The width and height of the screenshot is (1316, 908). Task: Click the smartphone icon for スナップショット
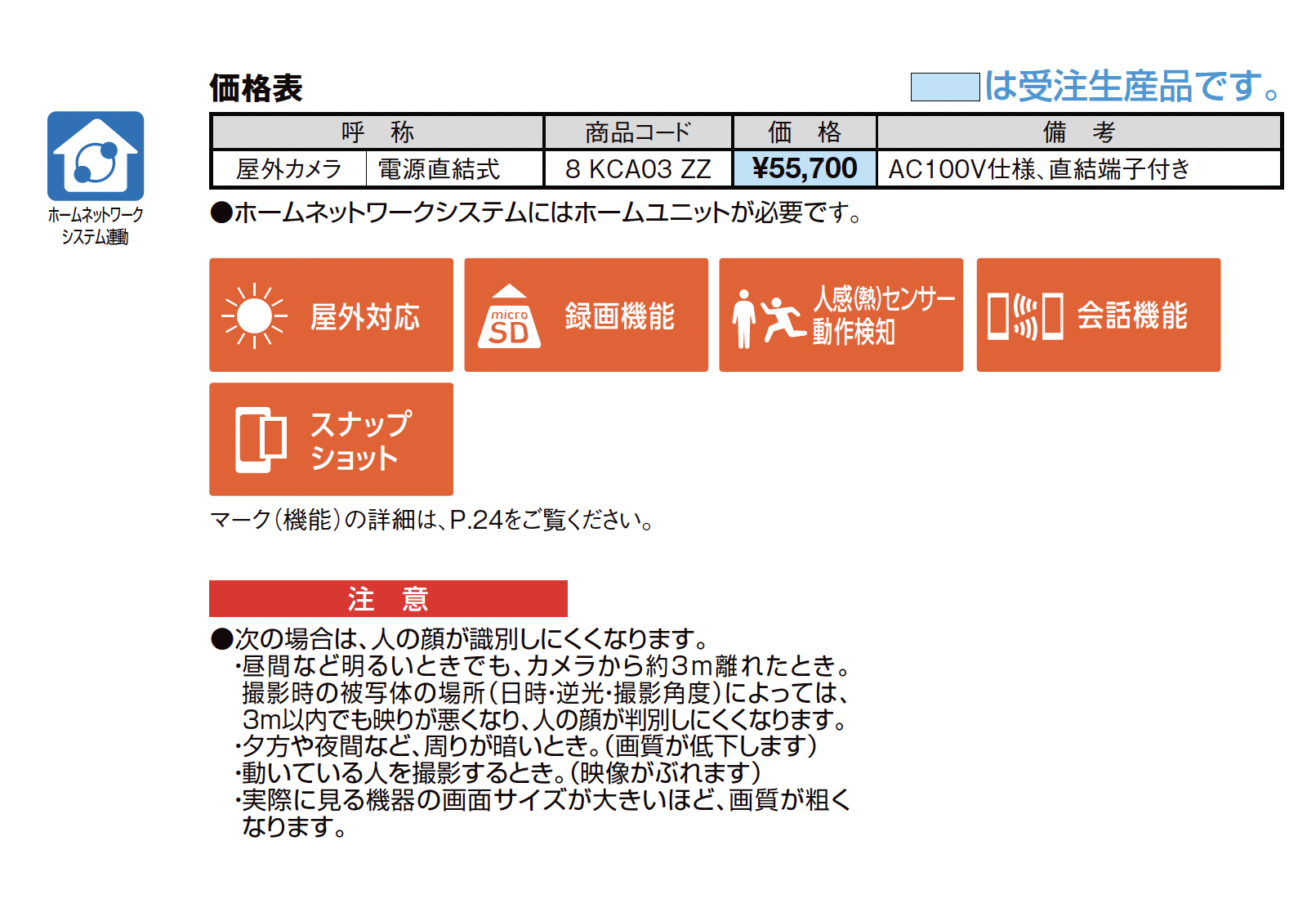[x=261, y=440]
